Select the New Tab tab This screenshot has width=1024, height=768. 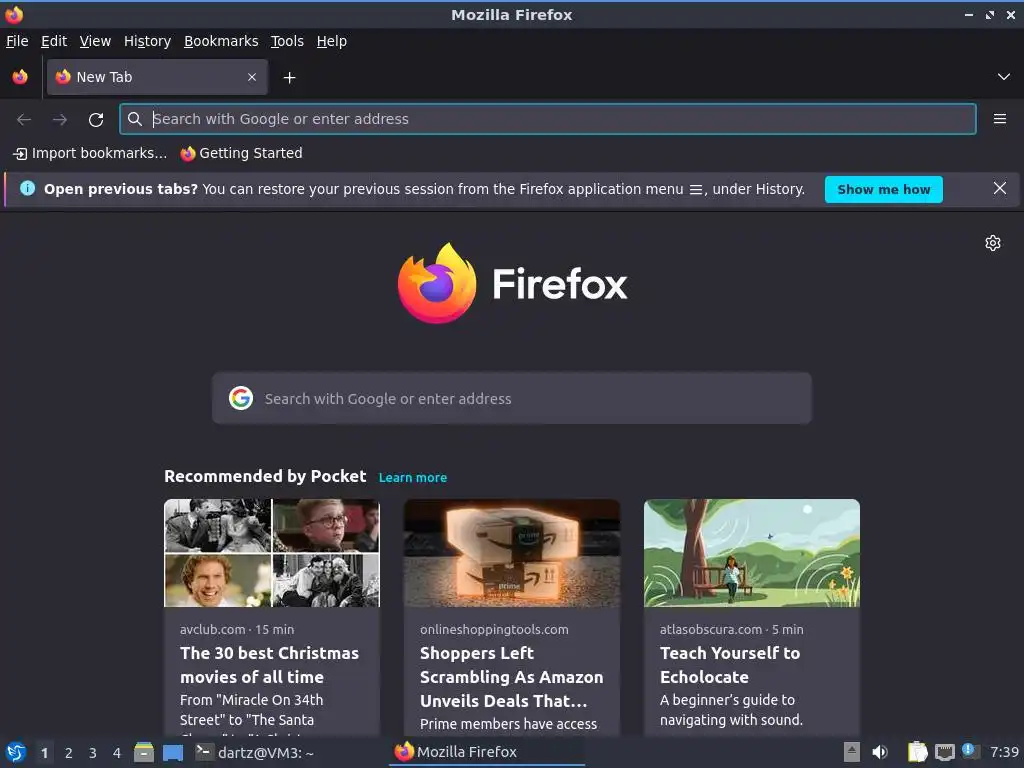(x=157, y=77)
